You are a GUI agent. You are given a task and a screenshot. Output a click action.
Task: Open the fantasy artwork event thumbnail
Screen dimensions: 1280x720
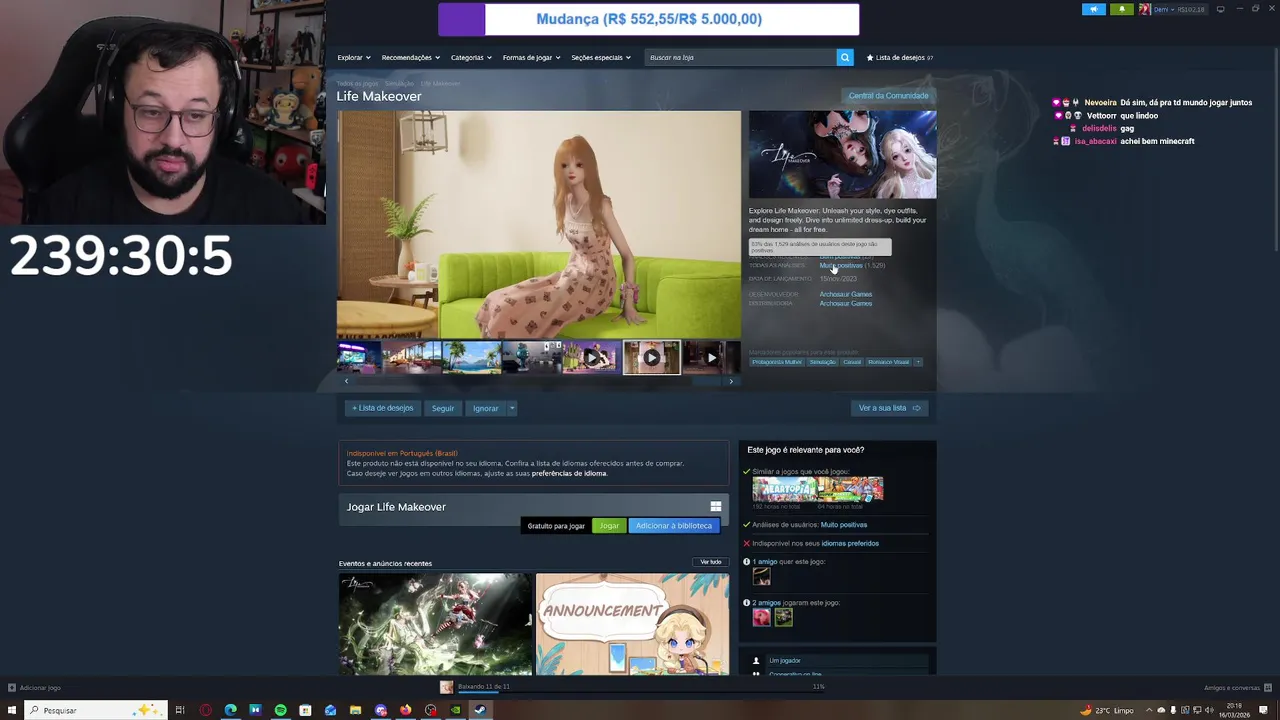click(435, 624)
